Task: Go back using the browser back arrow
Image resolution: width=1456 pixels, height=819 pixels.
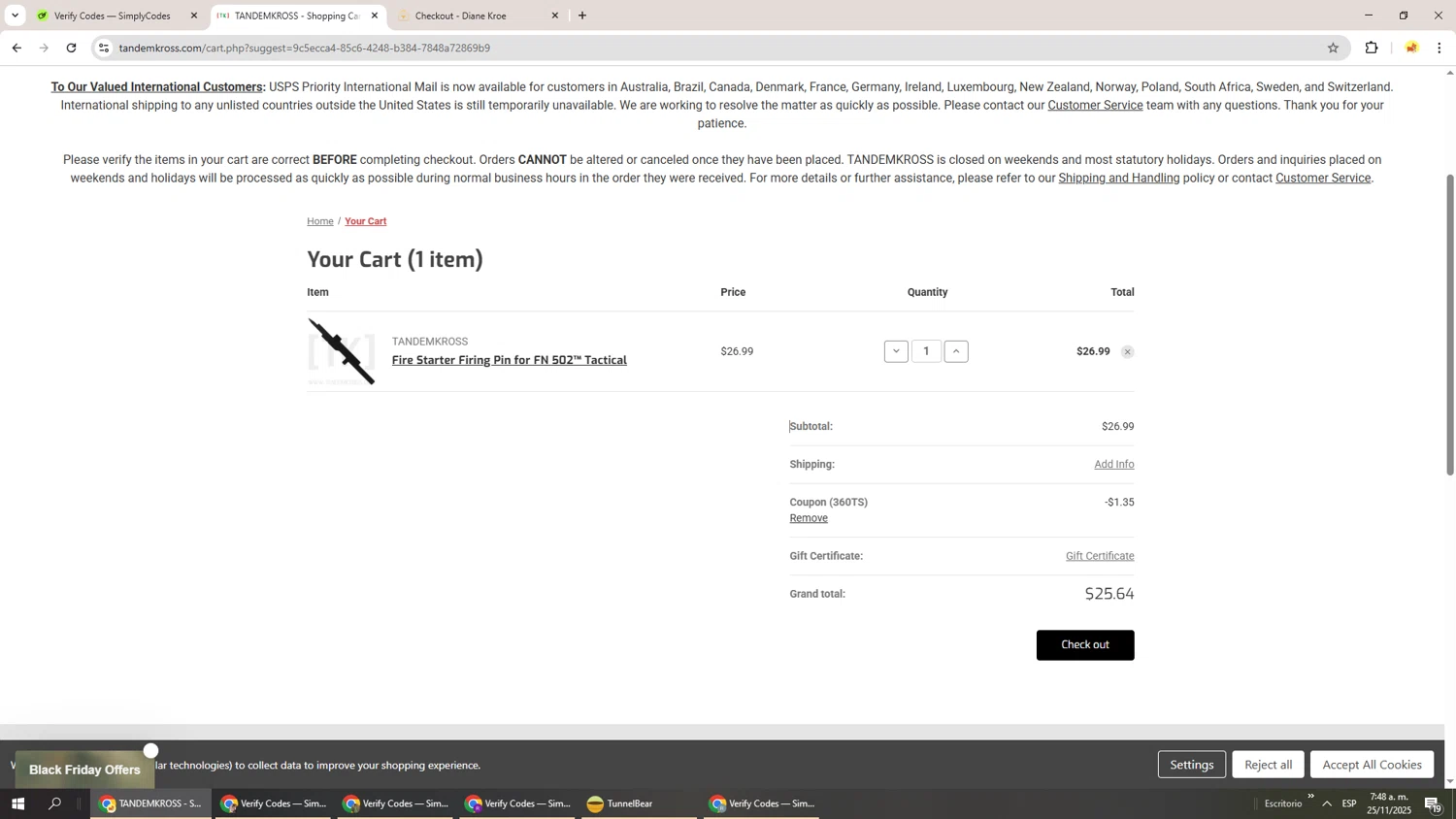Action: point(16,48)
